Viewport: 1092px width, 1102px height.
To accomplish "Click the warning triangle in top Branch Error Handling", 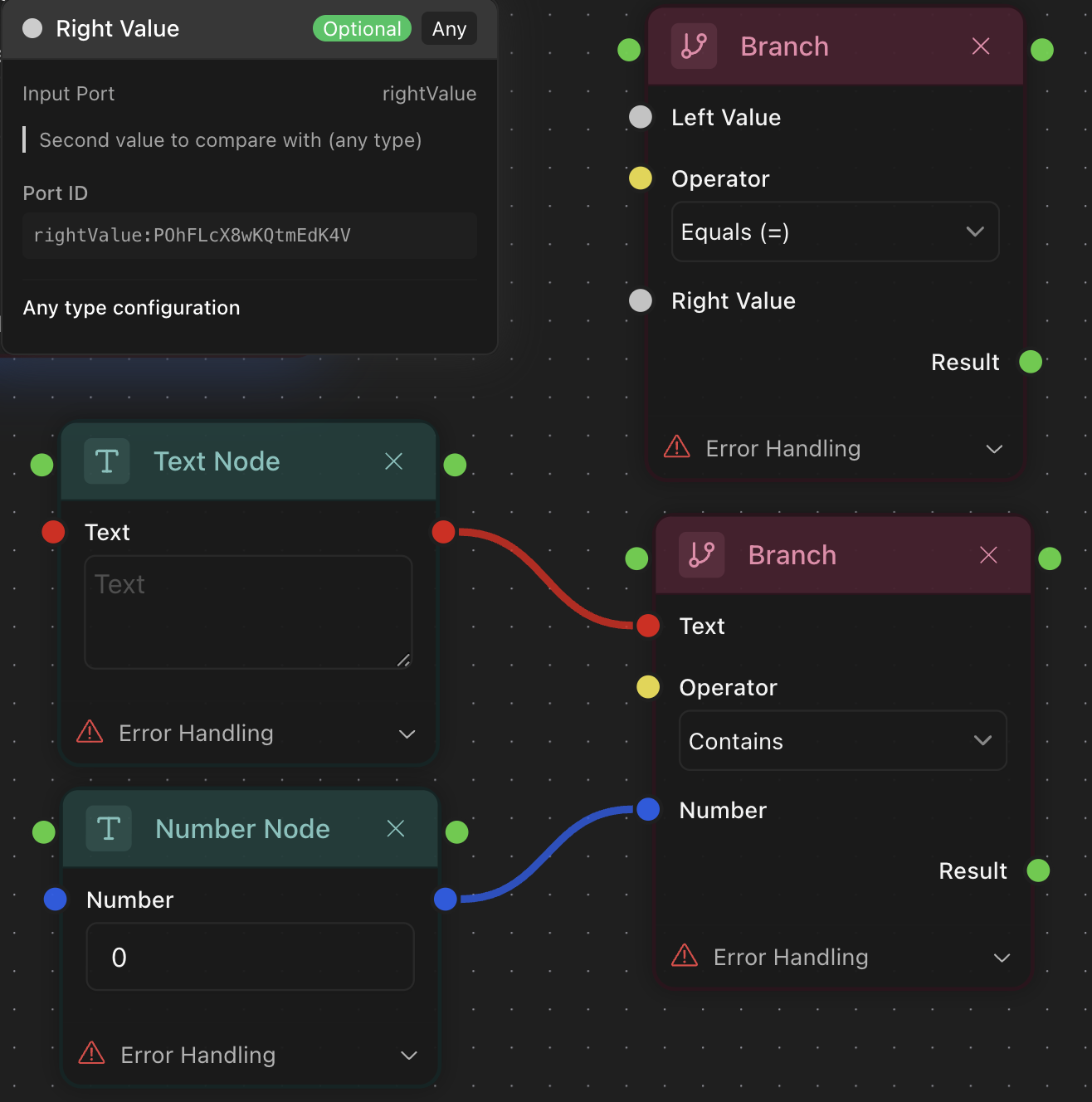I will pos(677,448).
